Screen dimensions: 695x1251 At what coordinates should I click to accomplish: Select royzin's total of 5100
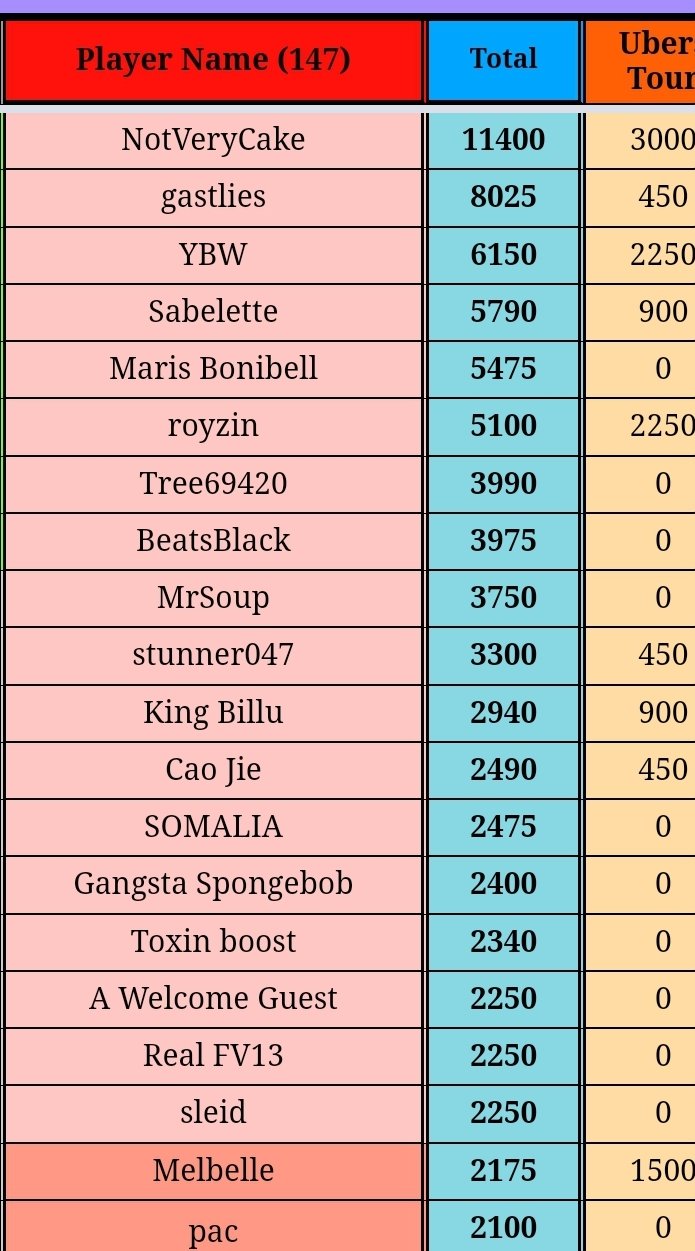coord(504,427)
